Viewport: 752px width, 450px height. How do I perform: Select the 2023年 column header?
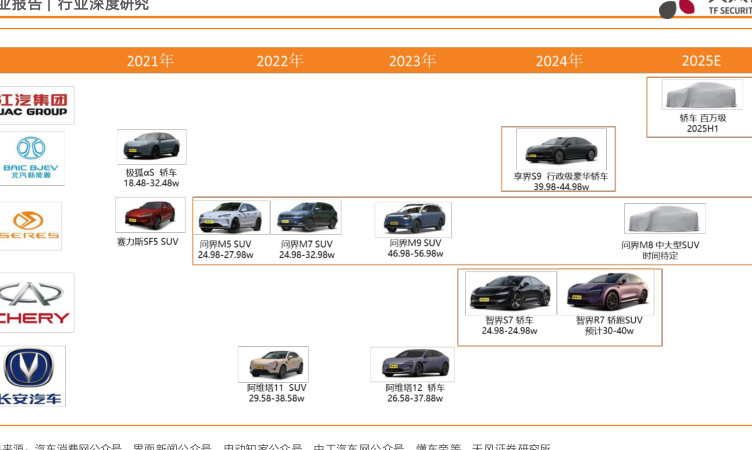click(x=412, y=61)
